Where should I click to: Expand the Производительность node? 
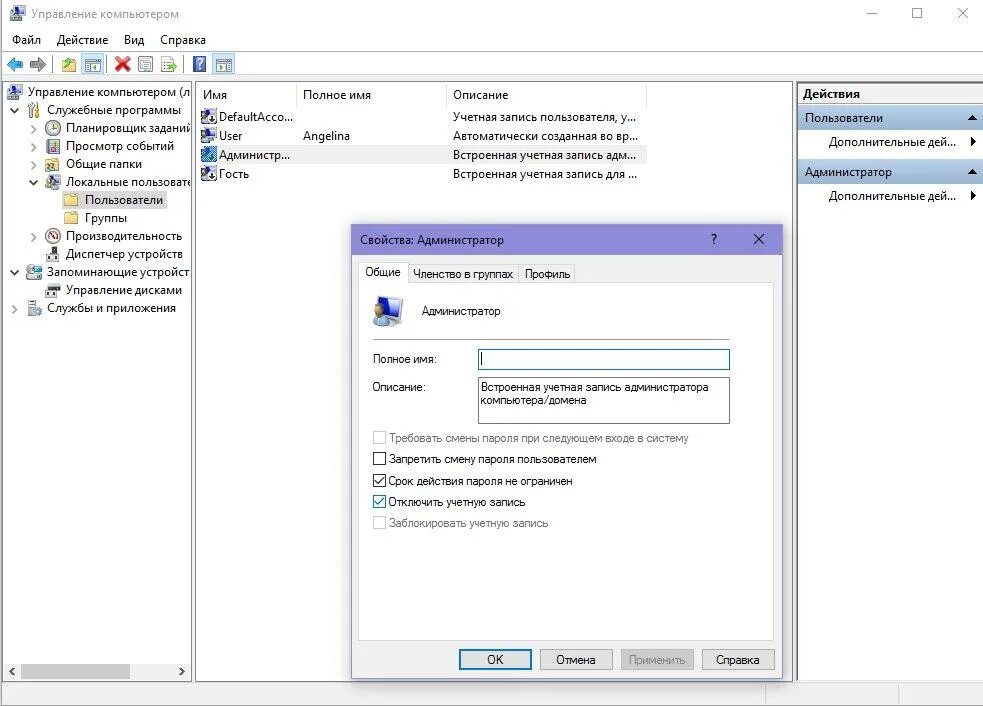coord(33,237)
